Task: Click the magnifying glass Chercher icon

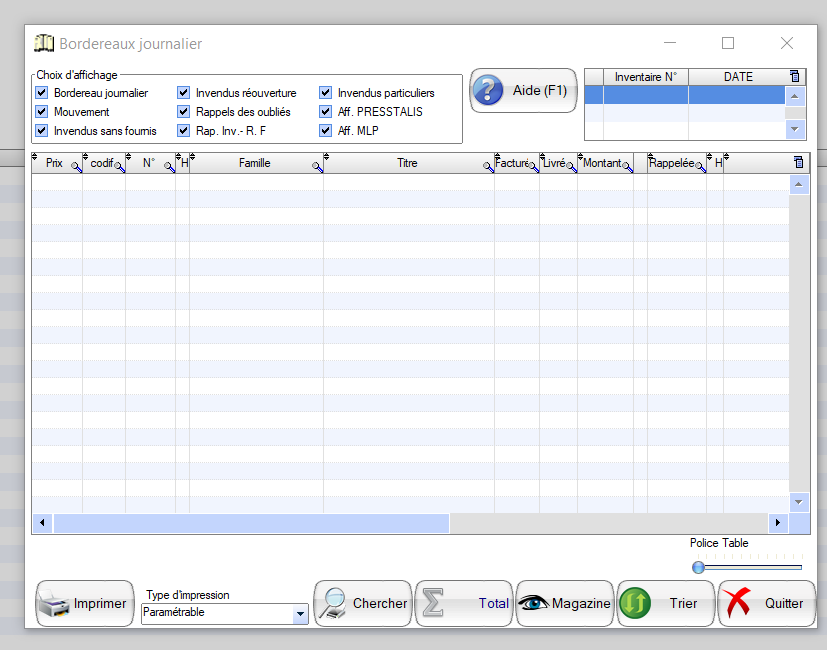Action: coord(333,604)
